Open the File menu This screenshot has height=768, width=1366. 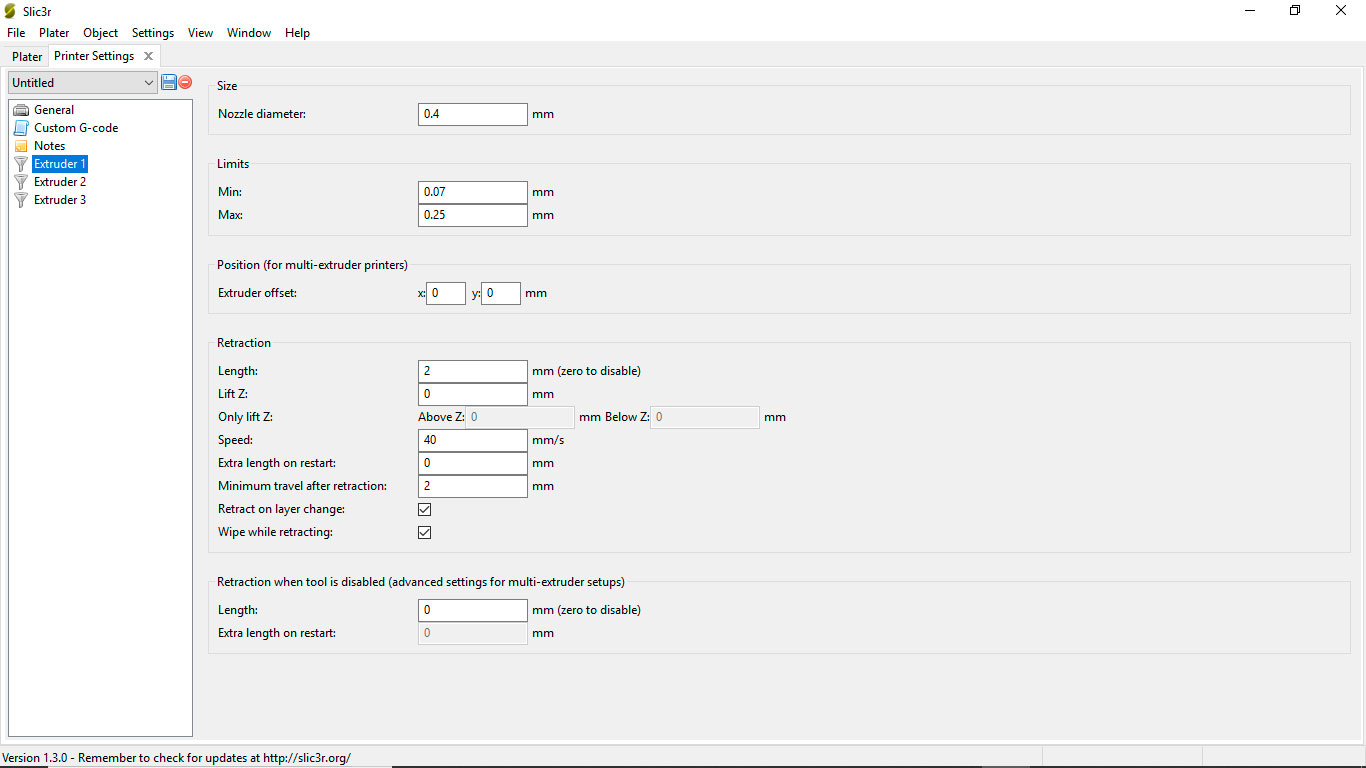(16, 33)
